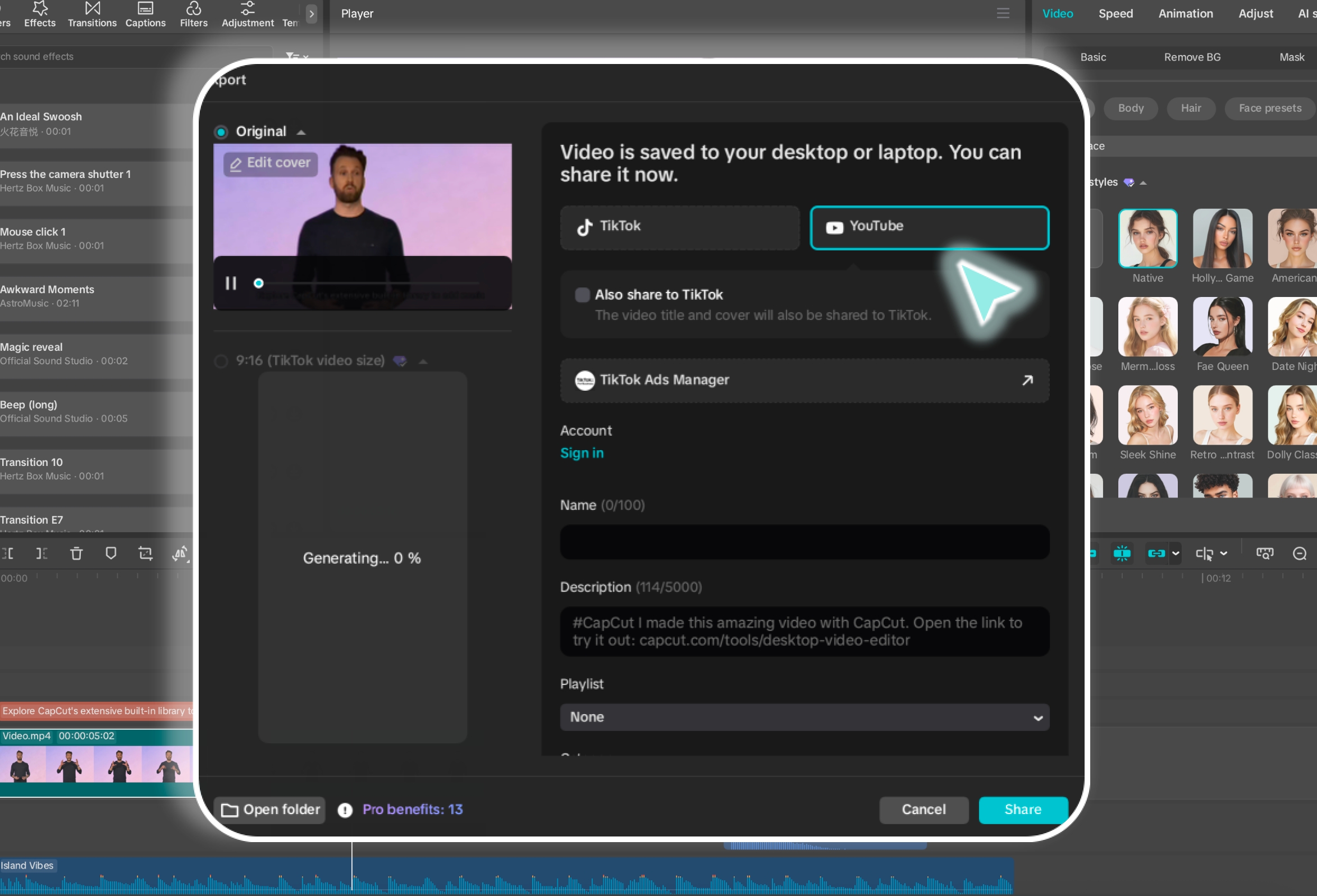This screenshot has width=1317, height=896.
Task: Click Sign in under Account
Action: [x=582, y=453]
